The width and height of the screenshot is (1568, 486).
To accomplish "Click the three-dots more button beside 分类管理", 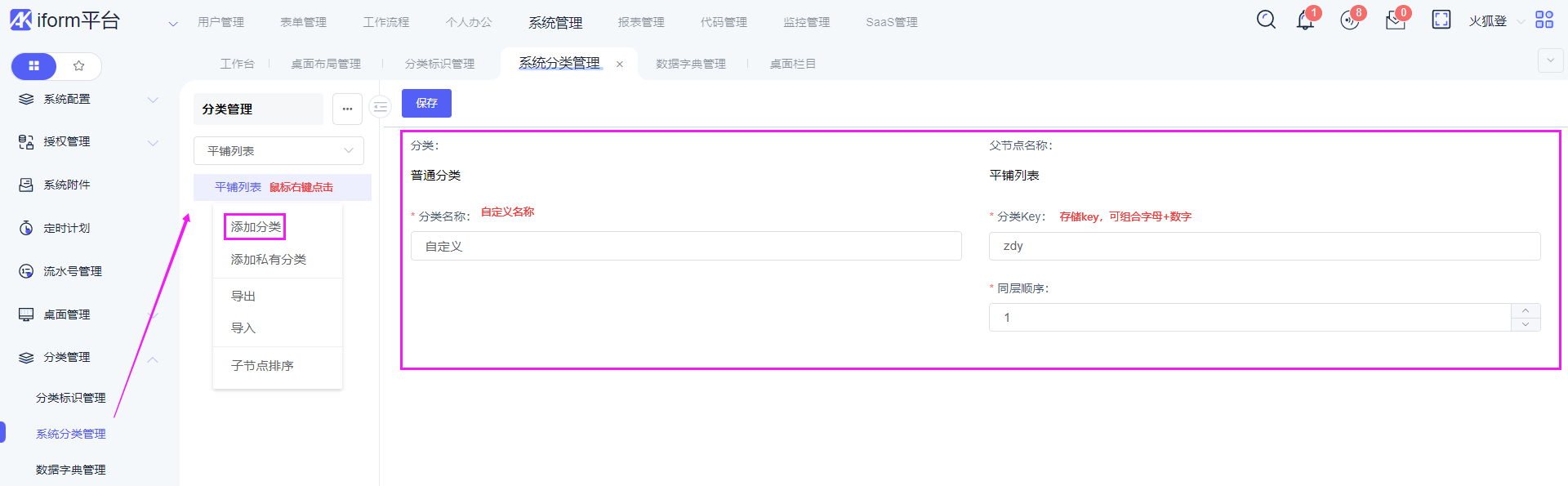I will coord(347,109).
